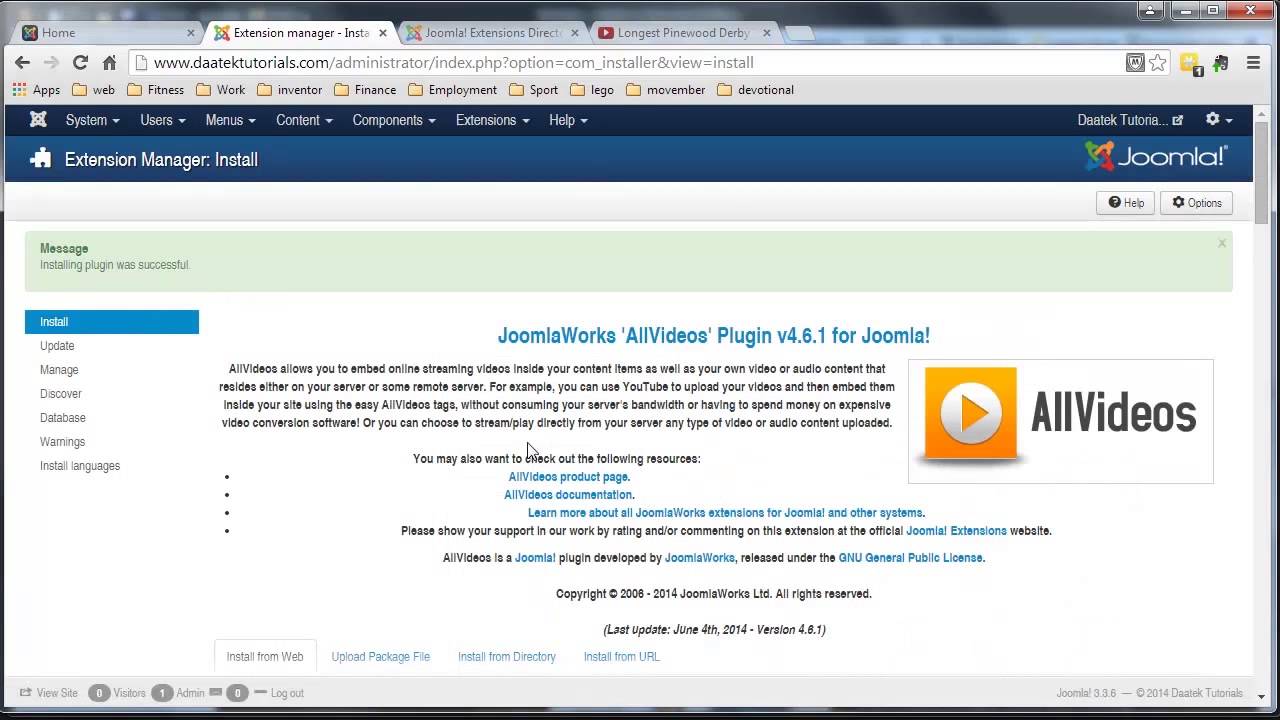Click Log out in the footer
The height and width of the screenshot is (720, 1280).
tap(279, 693)
